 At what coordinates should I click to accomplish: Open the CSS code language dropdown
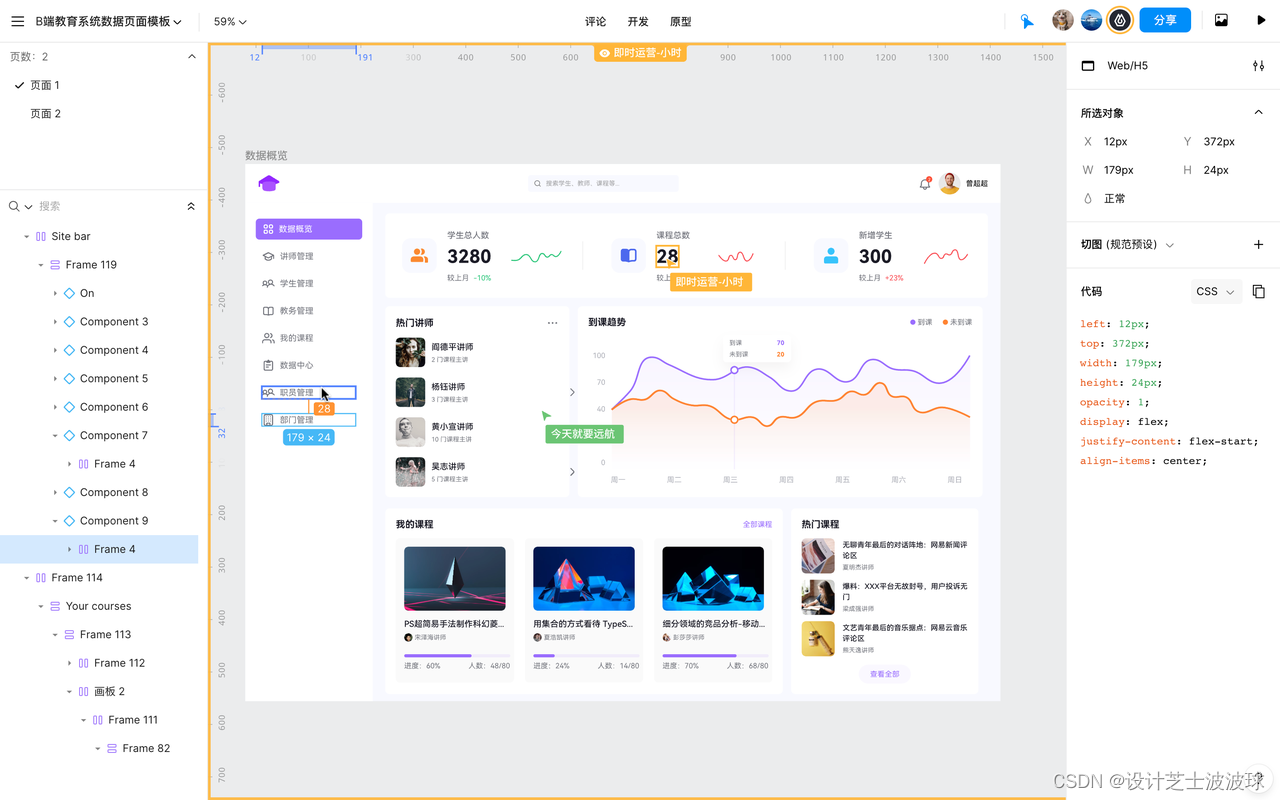point(1216,291)
